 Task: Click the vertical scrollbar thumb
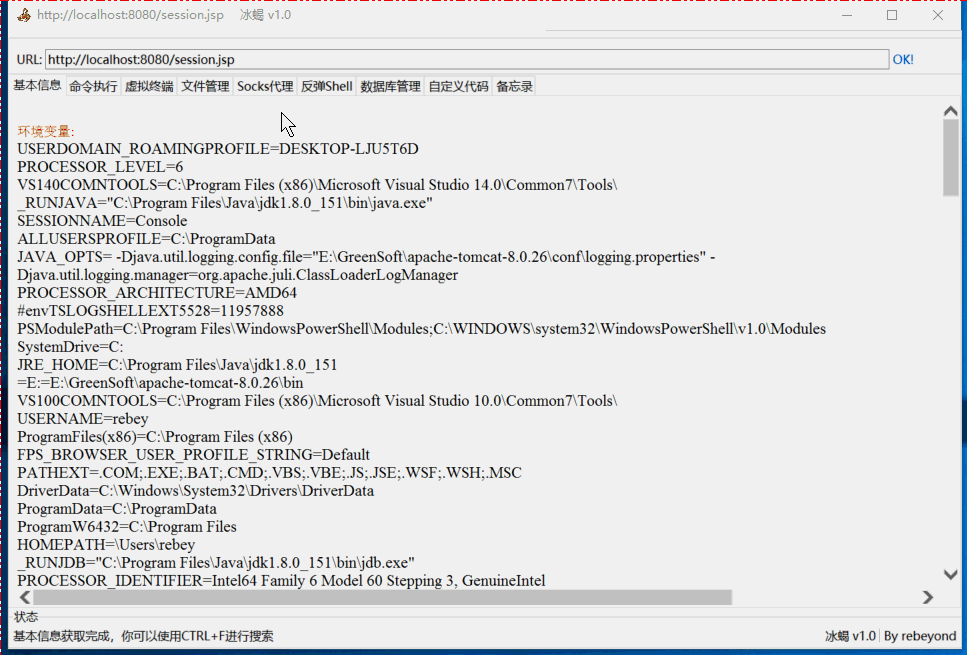950,158
